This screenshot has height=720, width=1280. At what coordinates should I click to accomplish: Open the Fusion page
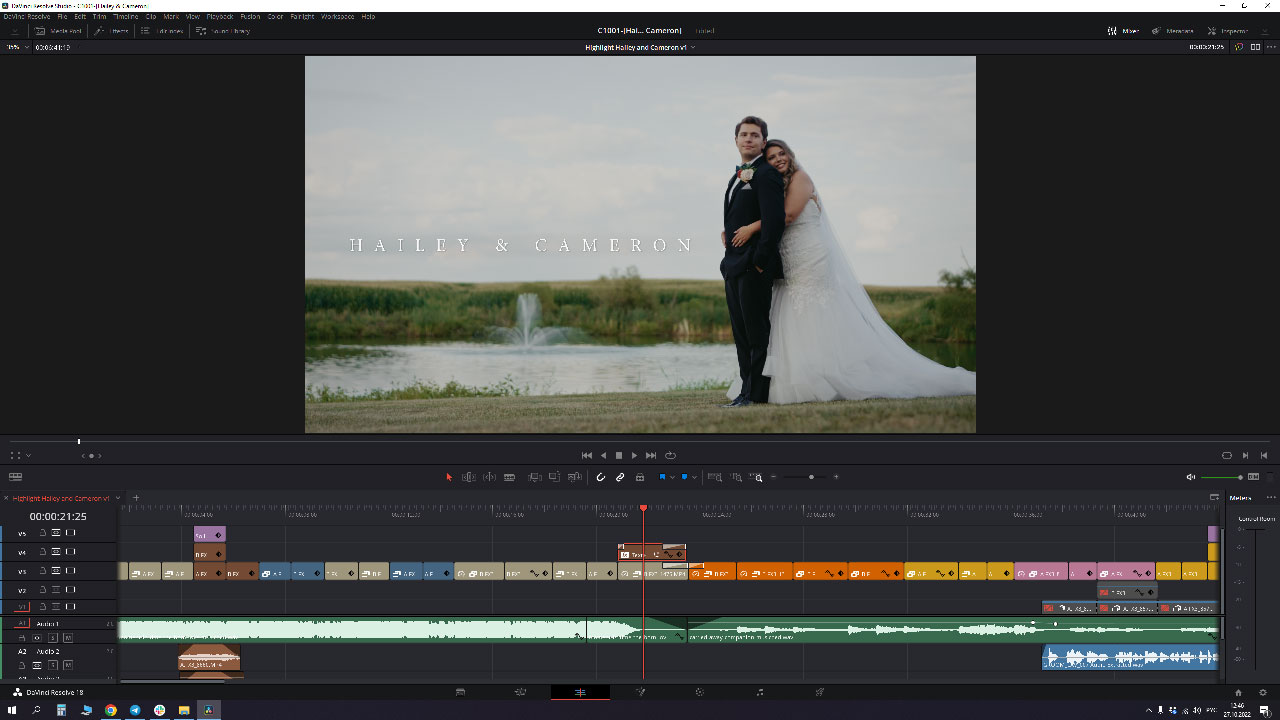point(641,691)
